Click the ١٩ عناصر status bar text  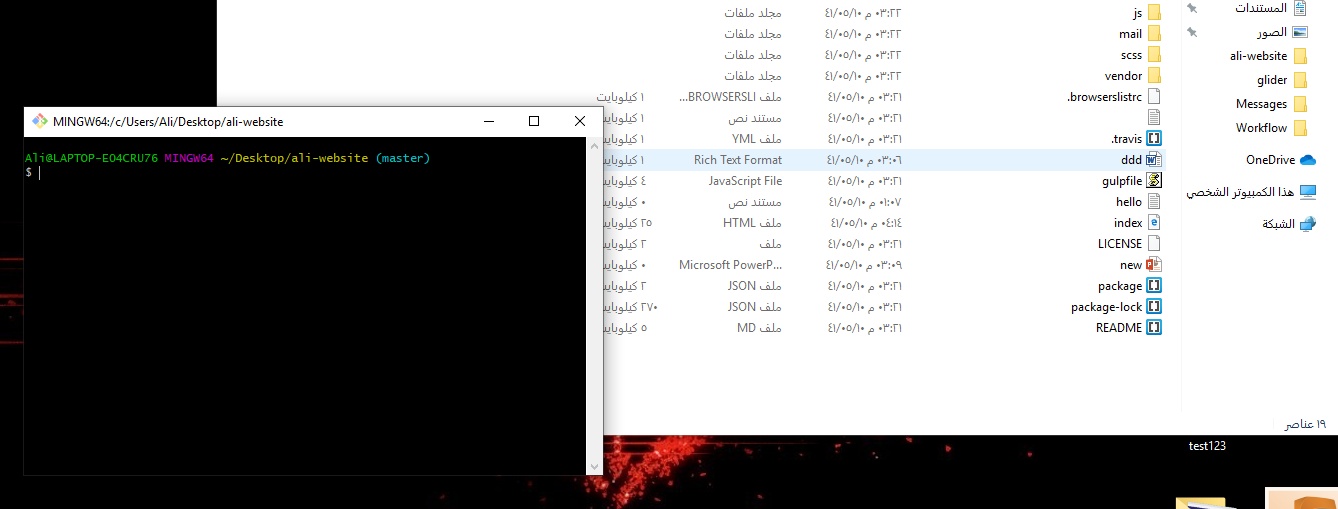(x=1305, y=425)
